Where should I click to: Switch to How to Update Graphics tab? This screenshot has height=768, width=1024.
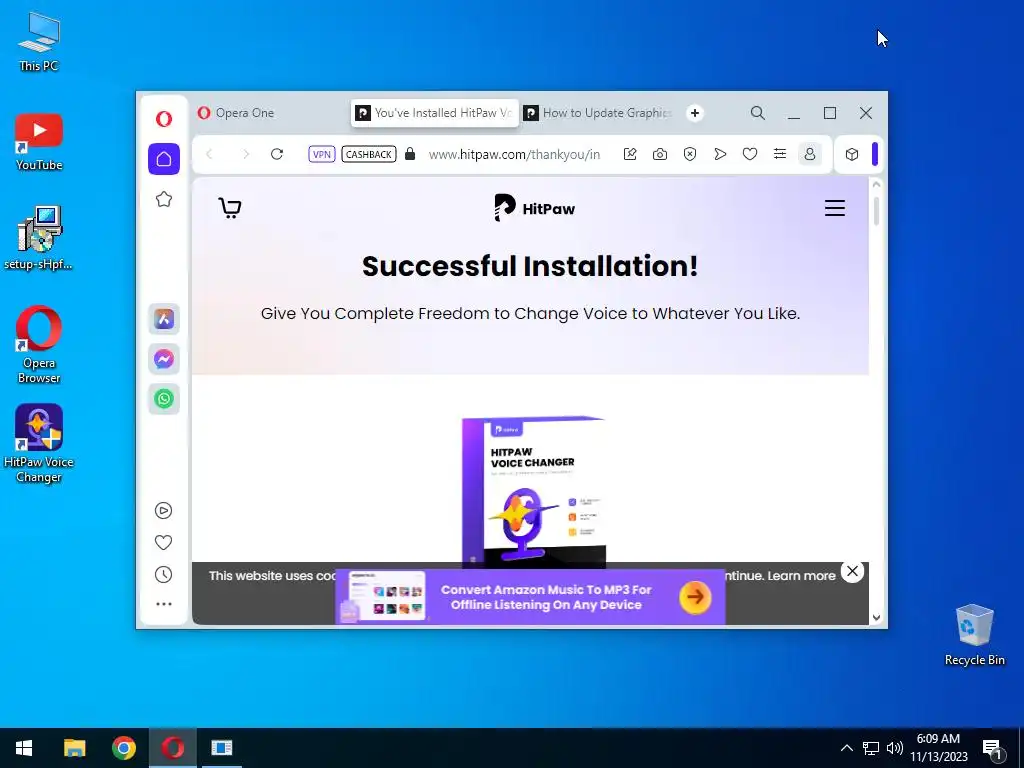click(x=598, y=113)
